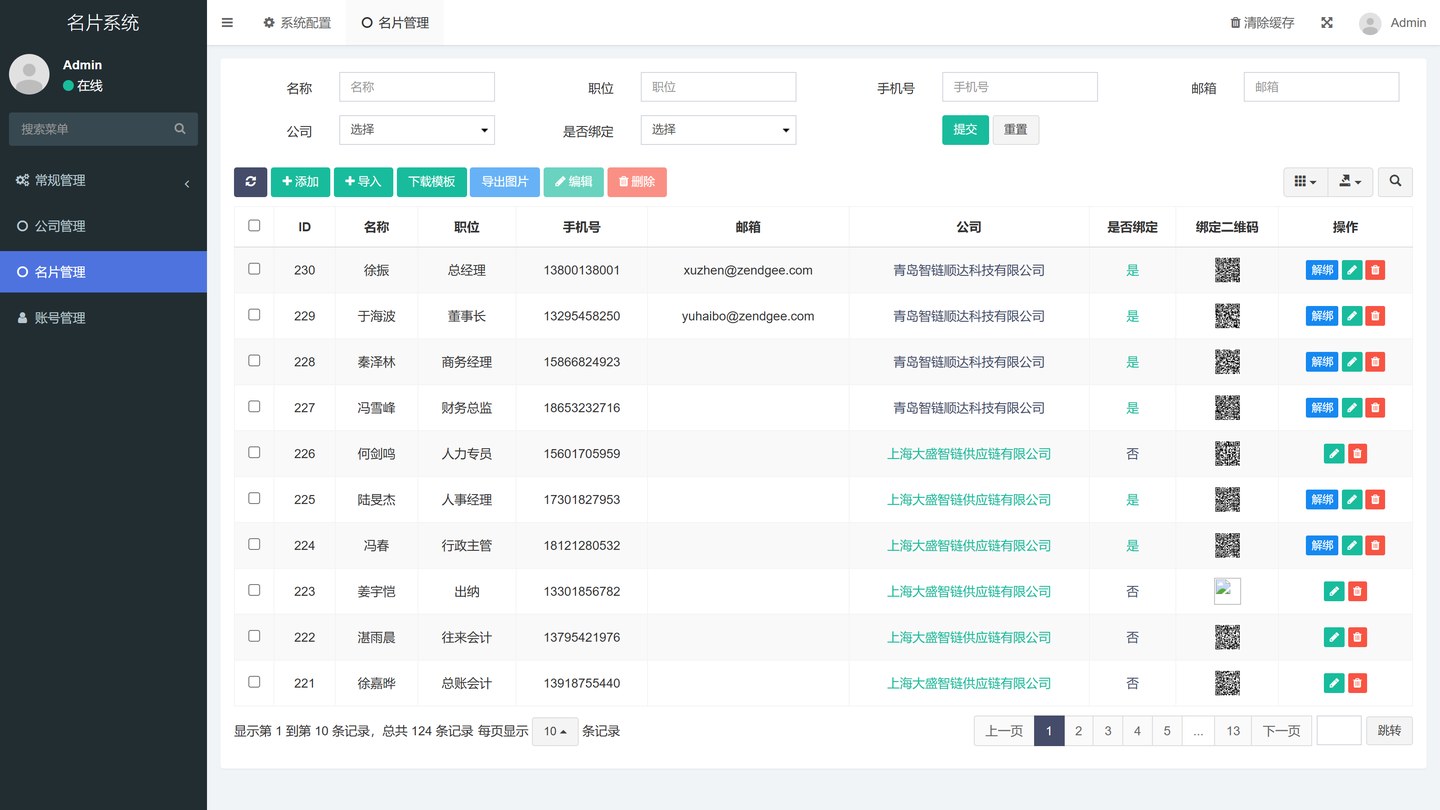Screen dimensions: 1440x810
Task: Check the row checkbox for ID 221
Action: pos(254,682)
